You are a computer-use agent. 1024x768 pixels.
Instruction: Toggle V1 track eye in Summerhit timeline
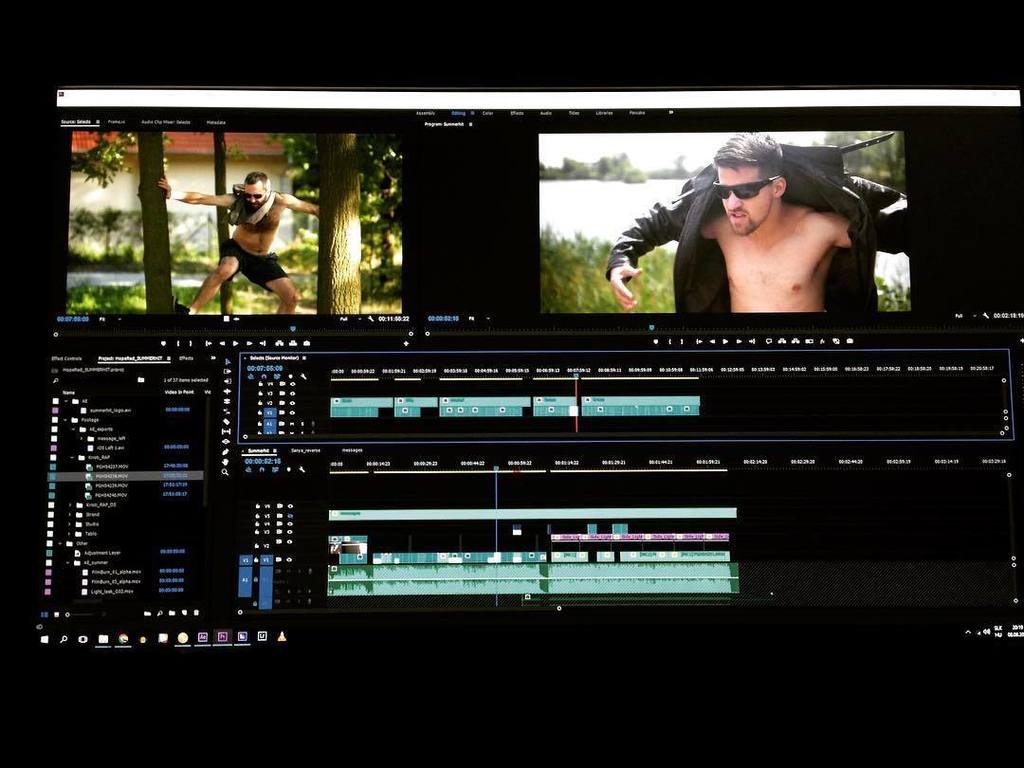pyautogui.click(x=289, y=560)
